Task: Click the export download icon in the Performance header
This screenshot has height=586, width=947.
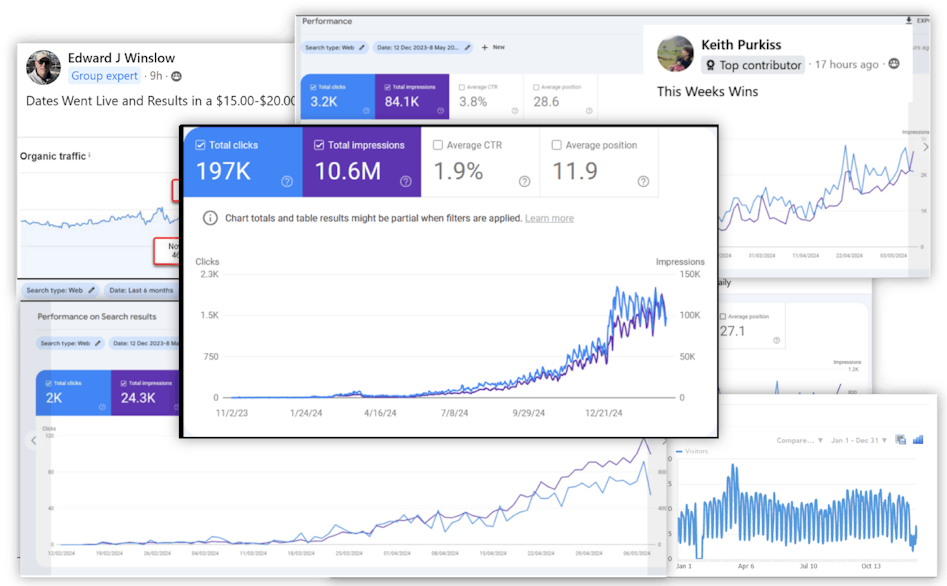Action: 908,20
